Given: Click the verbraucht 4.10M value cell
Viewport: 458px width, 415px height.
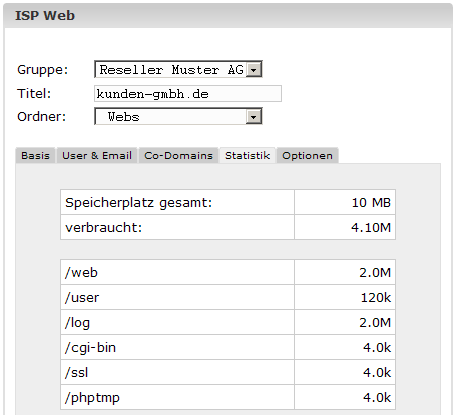Looking at the screenshot, I should click(x=345, y=227).
